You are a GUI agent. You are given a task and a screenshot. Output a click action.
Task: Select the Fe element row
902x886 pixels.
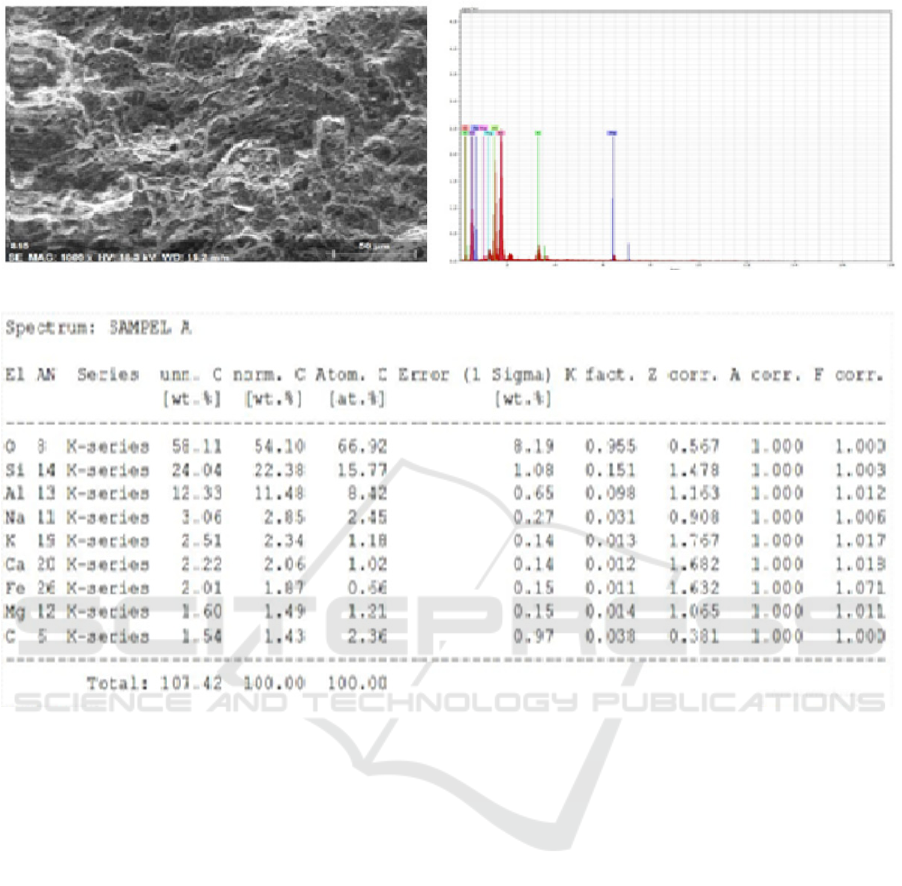click(x=445, y=588)
